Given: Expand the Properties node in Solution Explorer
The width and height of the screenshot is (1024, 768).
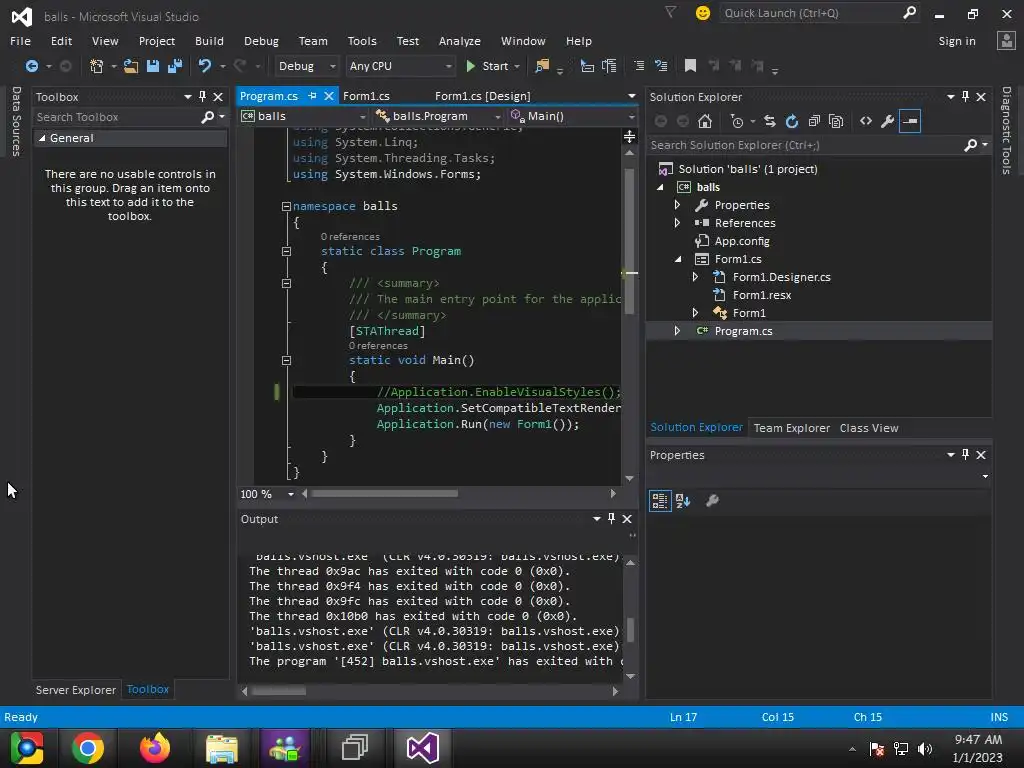Looking at the screenshot, I should 677,205.
